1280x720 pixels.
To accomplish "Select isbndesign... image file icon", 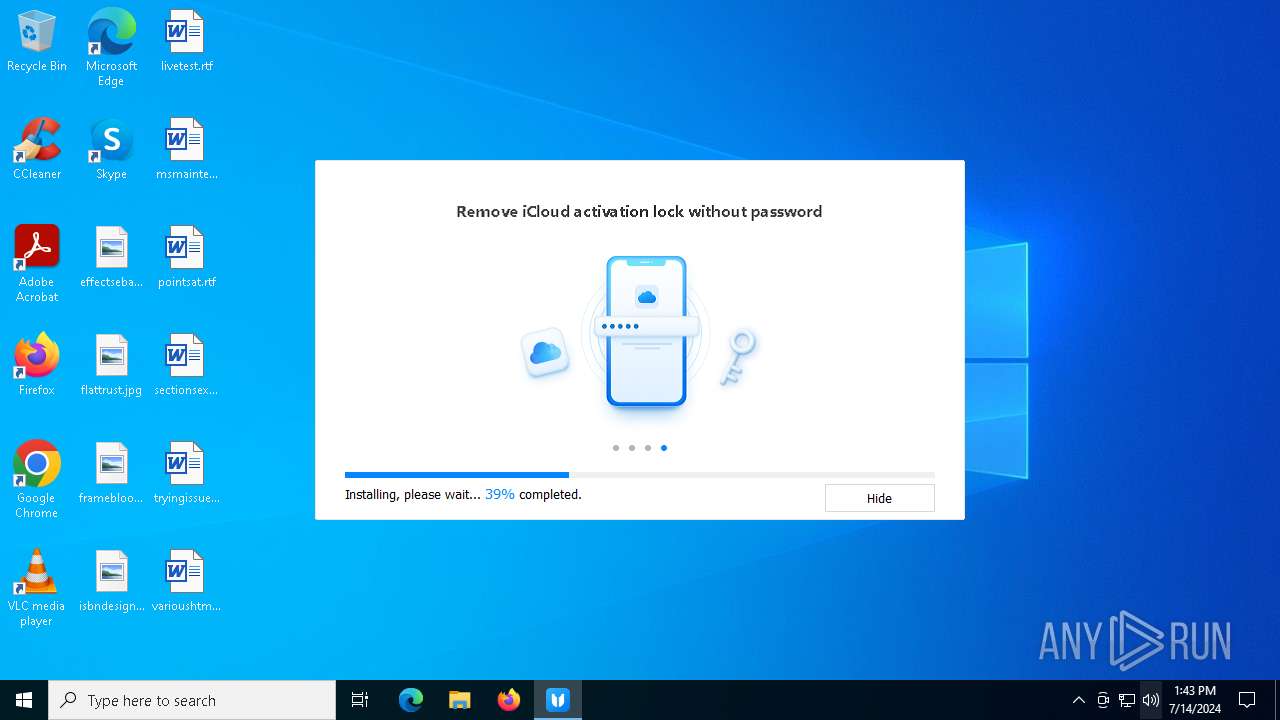I will point(111,582).
